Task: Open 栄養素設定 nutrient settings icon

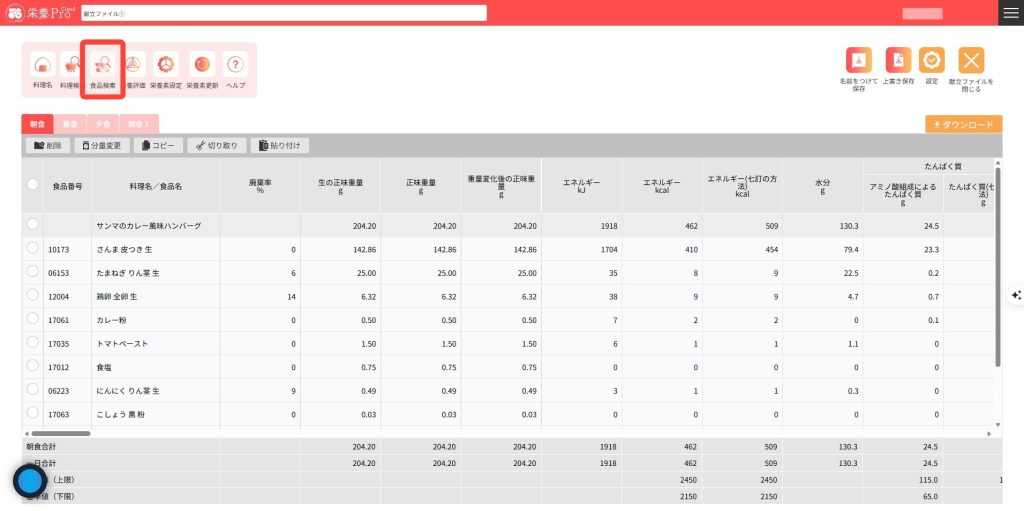Action: (166, 66)
